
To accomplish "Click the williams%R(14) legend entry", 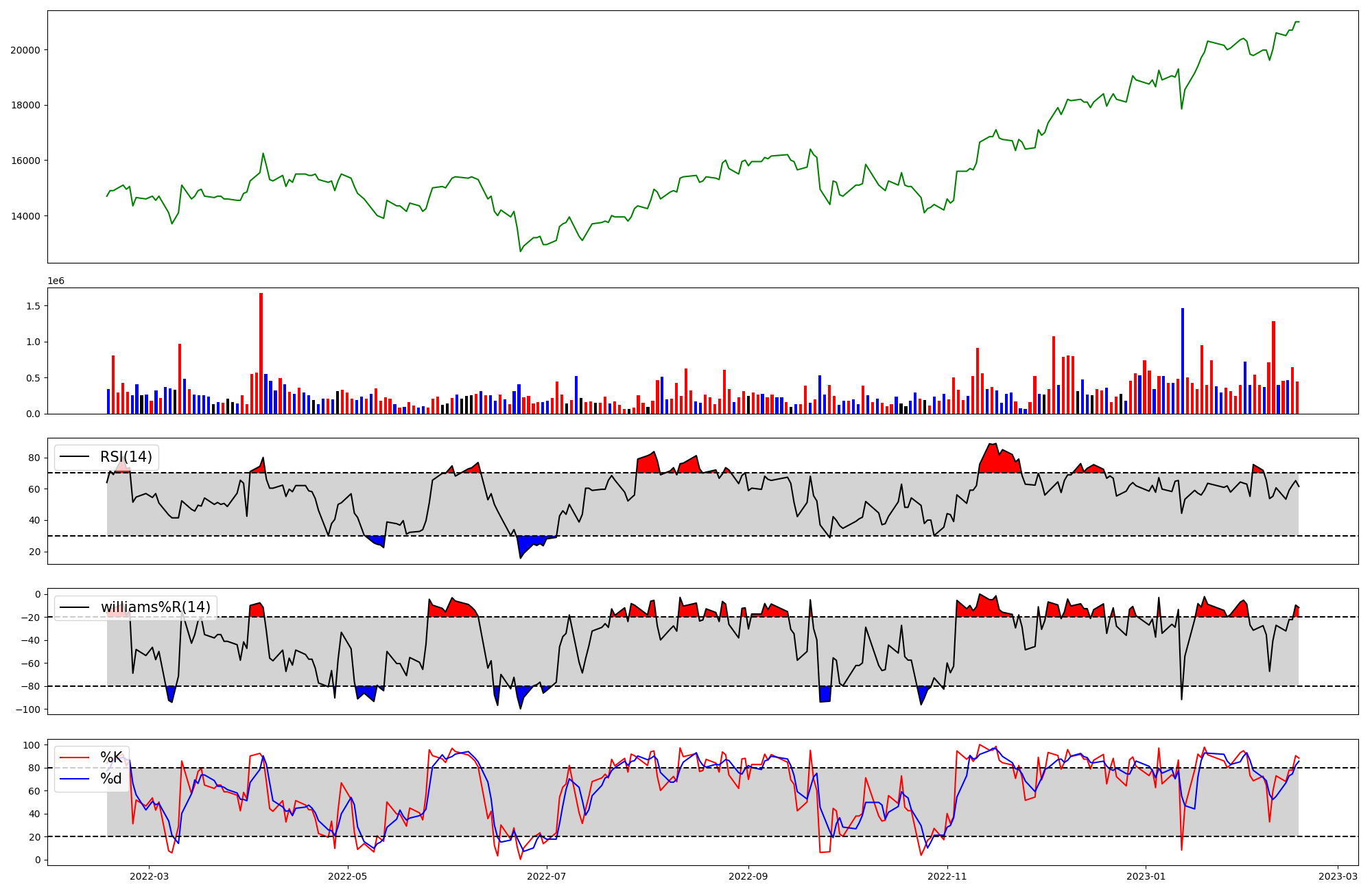I will click(156, 607).
